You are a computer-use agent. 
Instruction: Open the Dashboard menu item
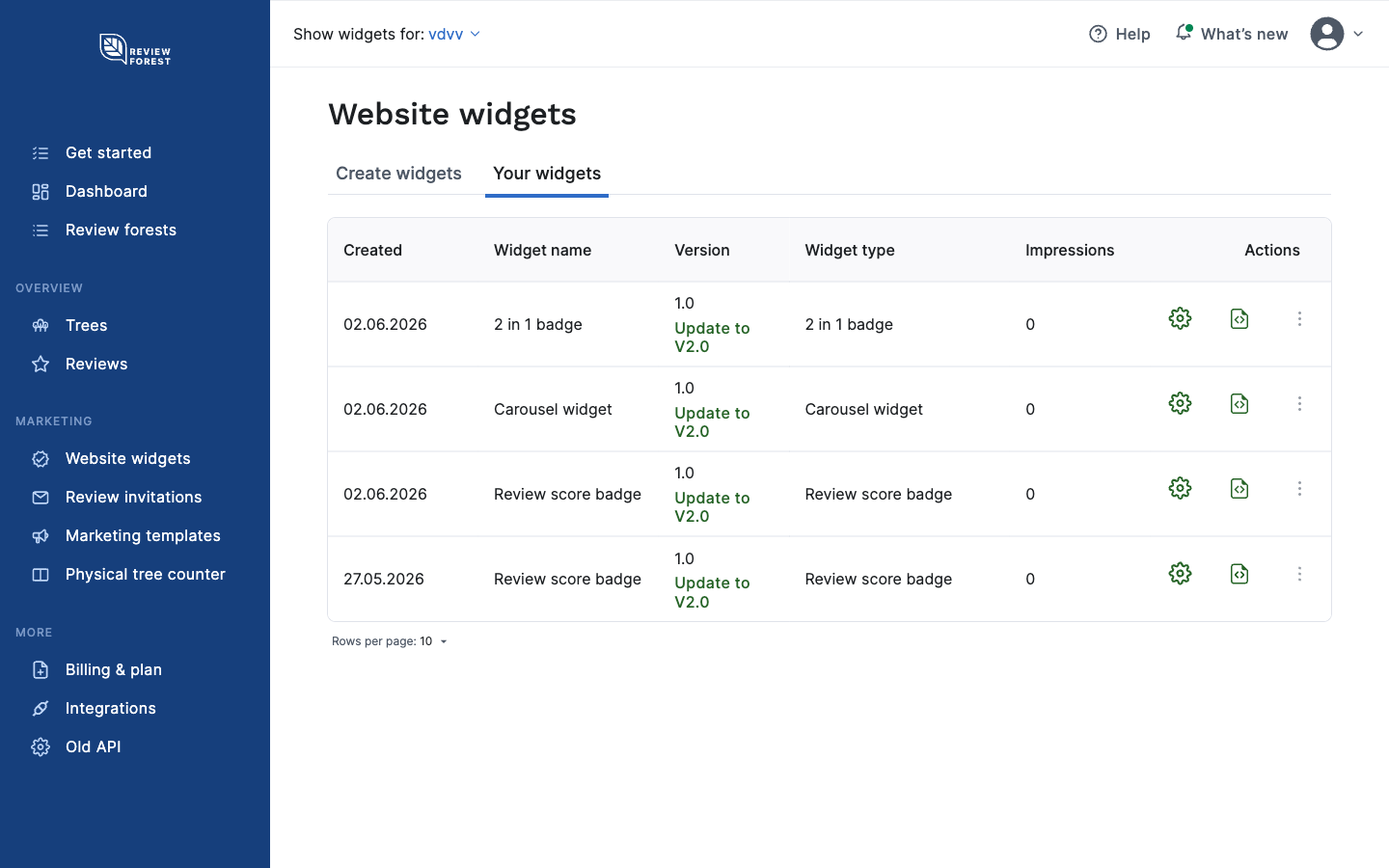[106, 192]
